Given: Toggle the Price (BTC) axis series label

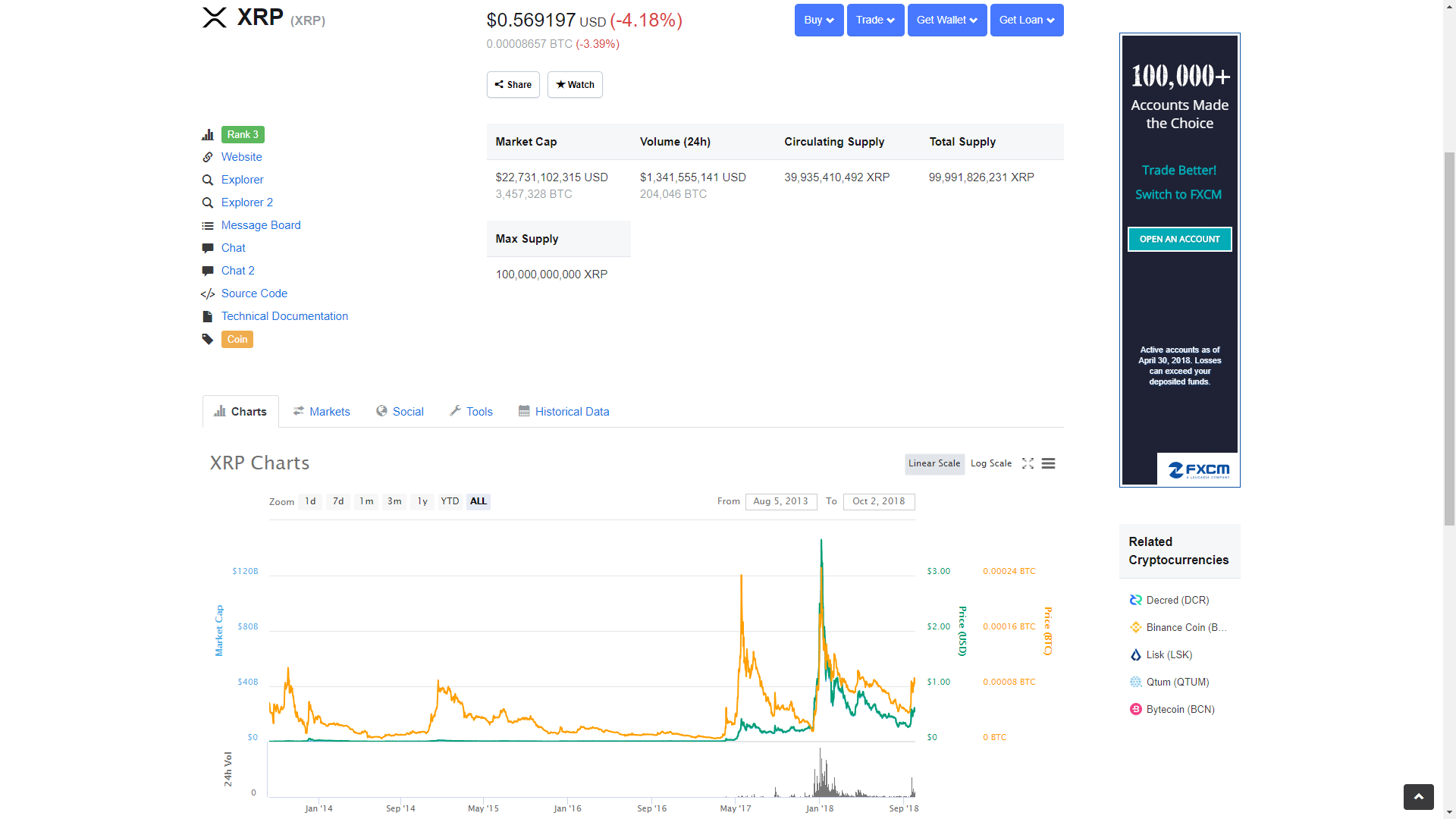Looking at the screenshot, I should point(1047,631).
